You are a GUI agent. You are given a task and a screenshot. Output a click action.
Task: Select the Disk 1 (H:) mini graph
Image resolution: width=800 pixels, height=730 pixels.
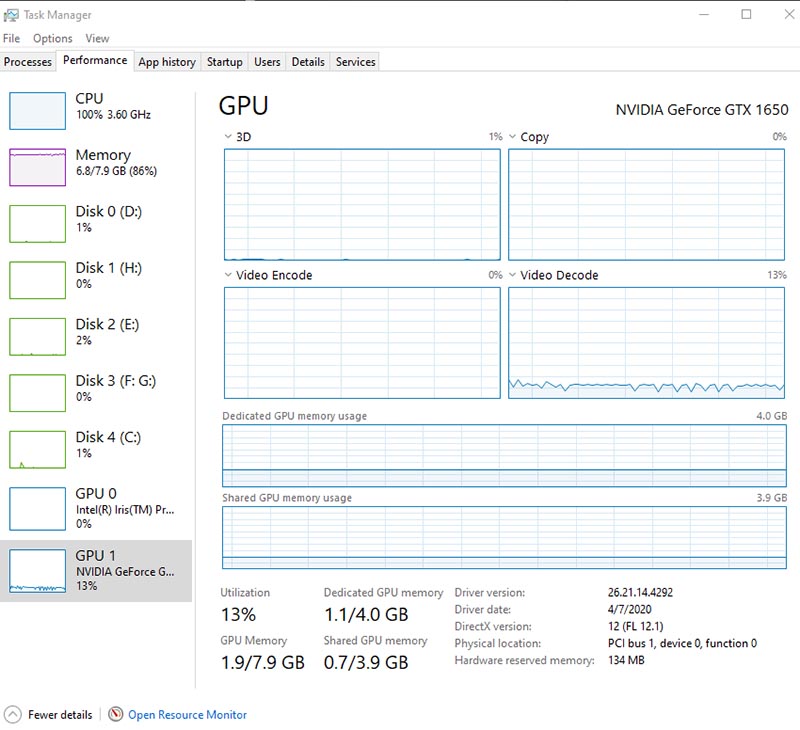click(x=37, y=280)
